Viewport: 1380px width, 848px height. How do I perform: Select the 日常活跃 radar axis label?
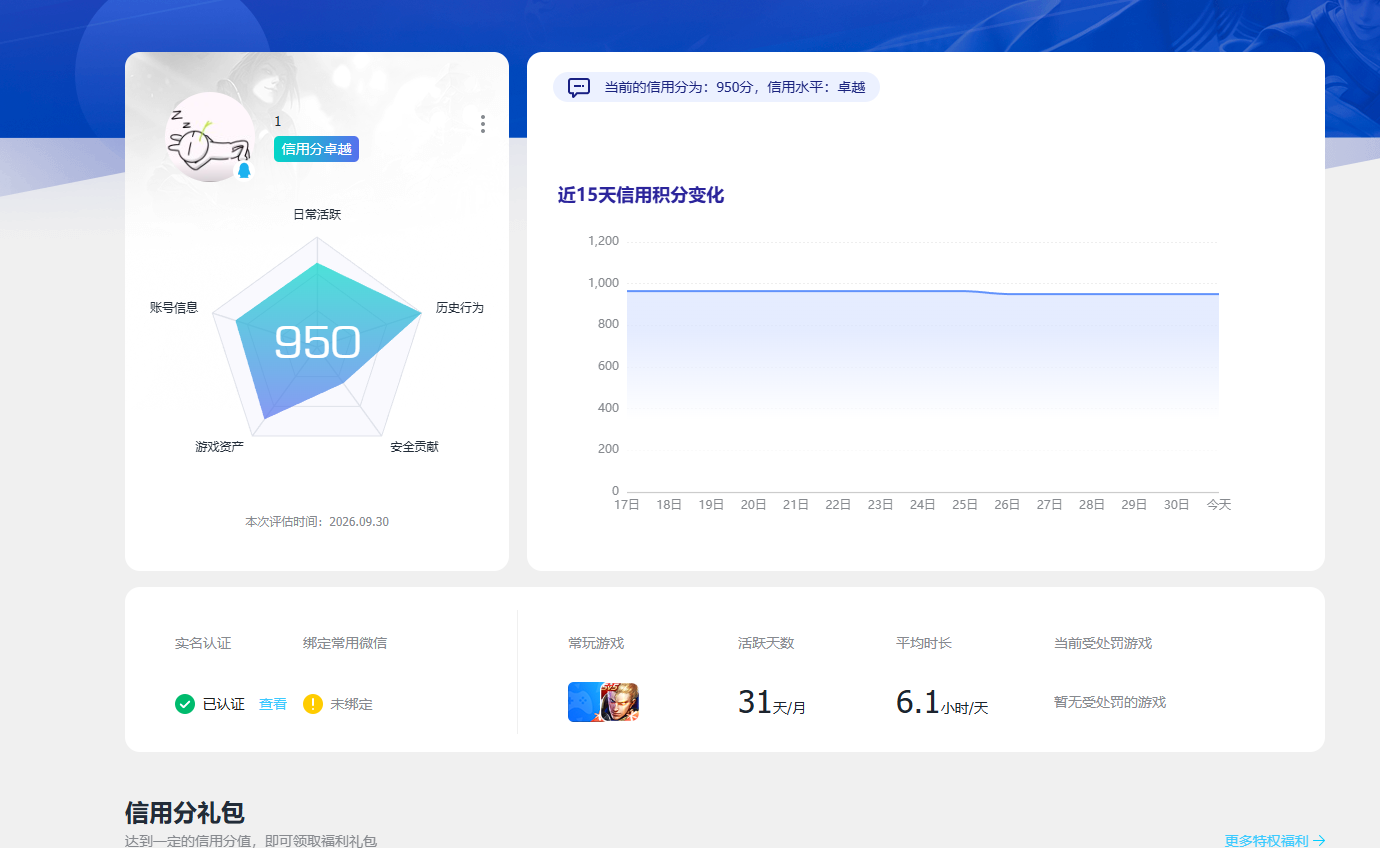point(317,215)
